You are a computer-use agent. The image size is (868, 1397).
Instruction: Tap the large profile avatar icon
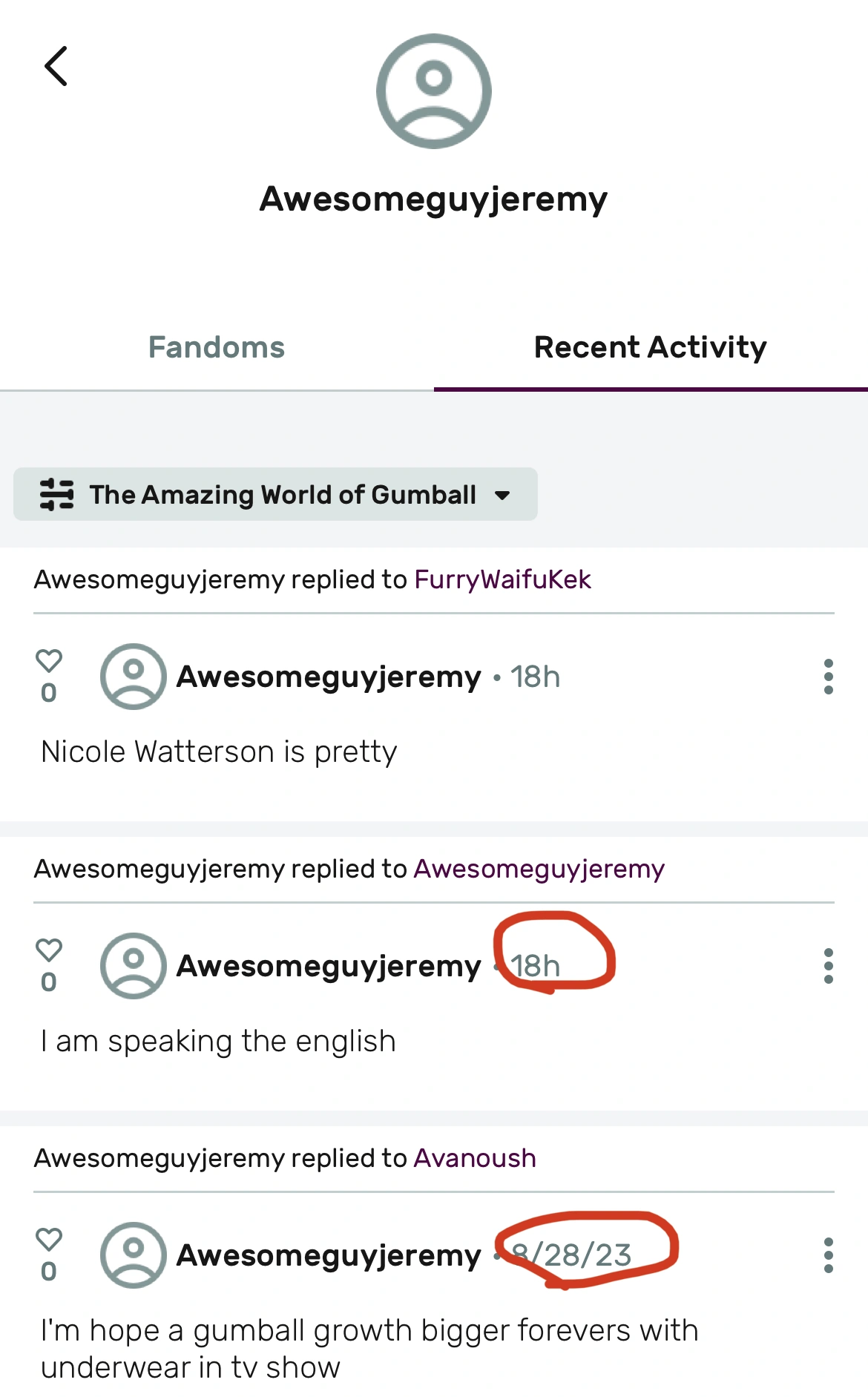click(x=433, y=91)
